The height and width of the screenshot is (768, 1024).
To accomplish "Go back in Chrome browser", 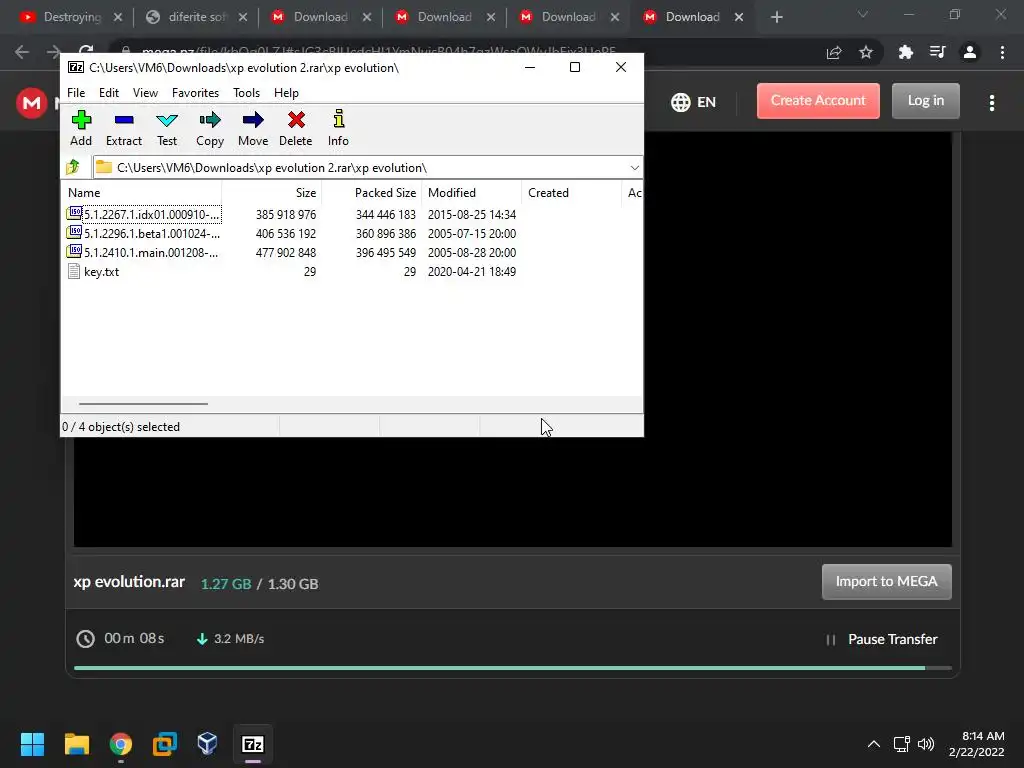I will click(22, 52).
